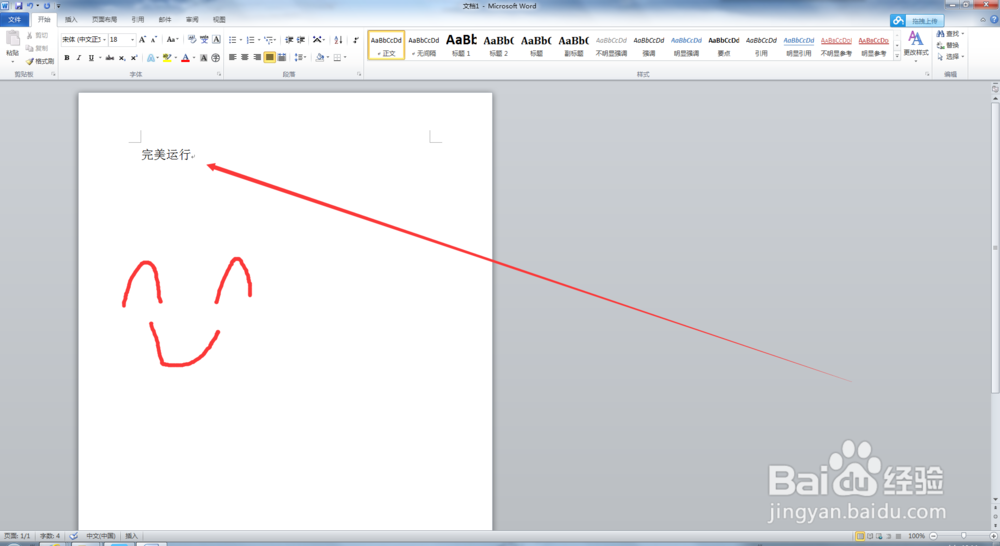The image size is (1000, 546).
Task: Click the Undo arrow icon
Action: (29, 6)
